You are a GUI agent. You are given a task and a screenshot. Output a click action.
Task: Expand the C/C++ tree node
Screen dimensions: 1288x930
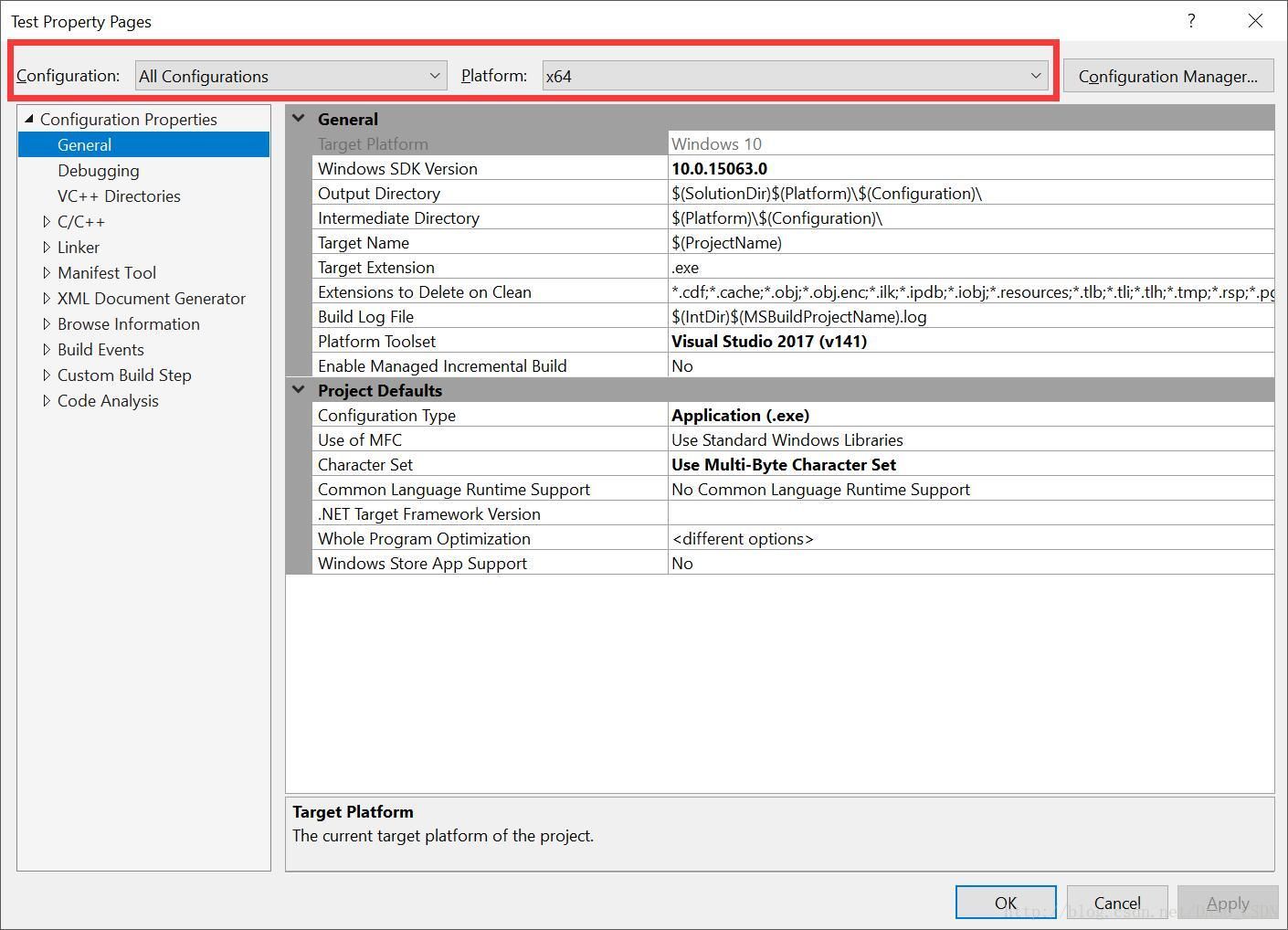coord(47,221)
